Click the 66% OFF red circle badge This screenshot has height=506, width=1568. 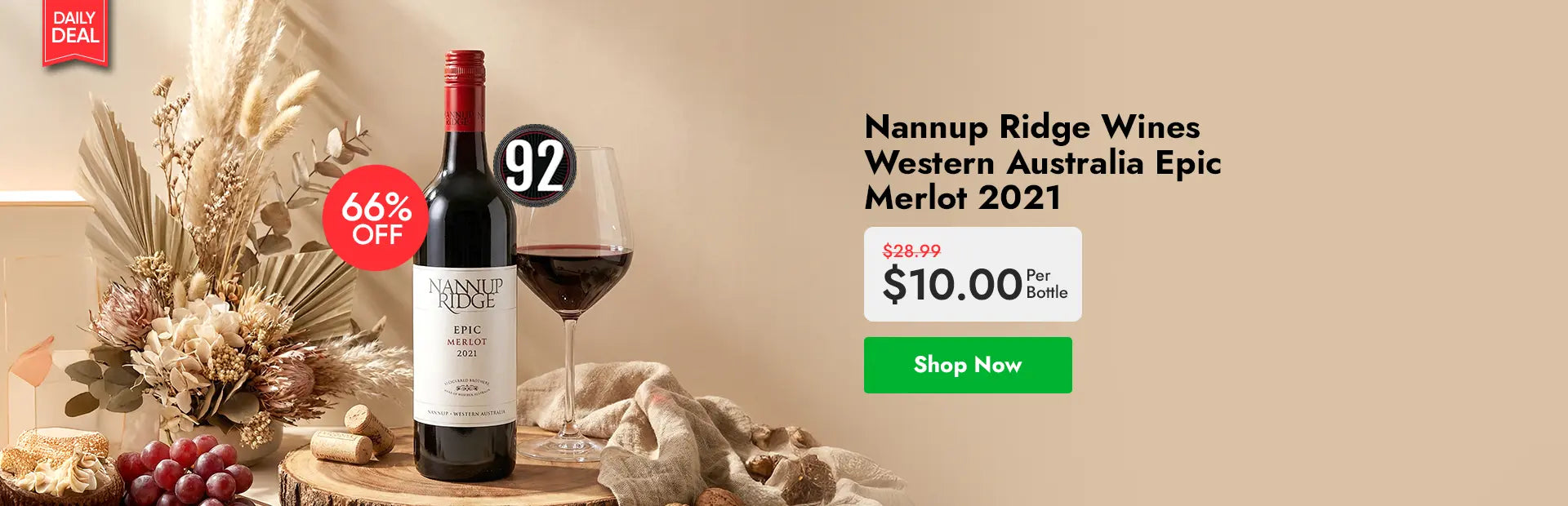pyautogui.click(x=376, y=218)
